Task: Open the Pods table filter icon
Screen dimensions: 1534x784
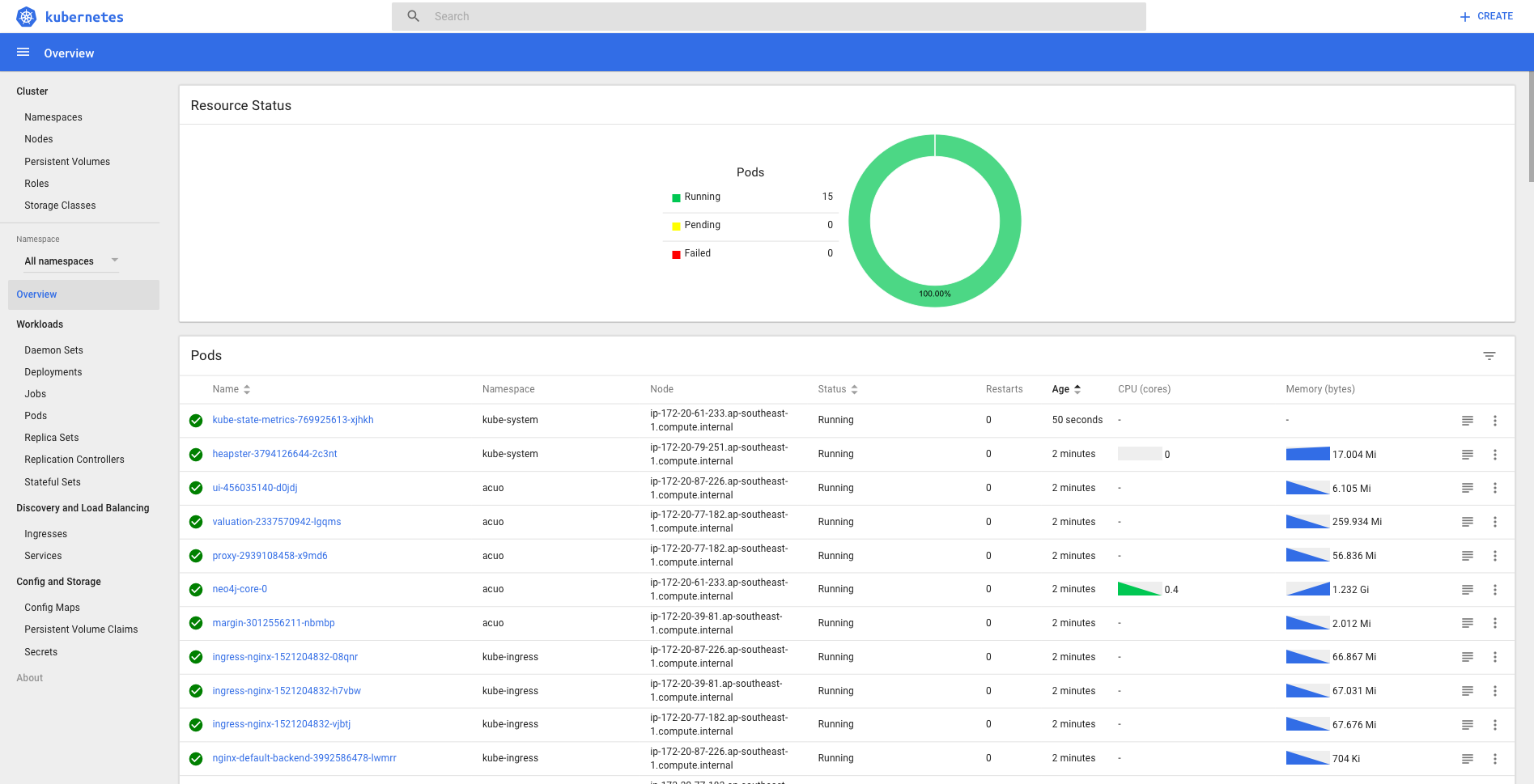Action: pos(1489,356)
